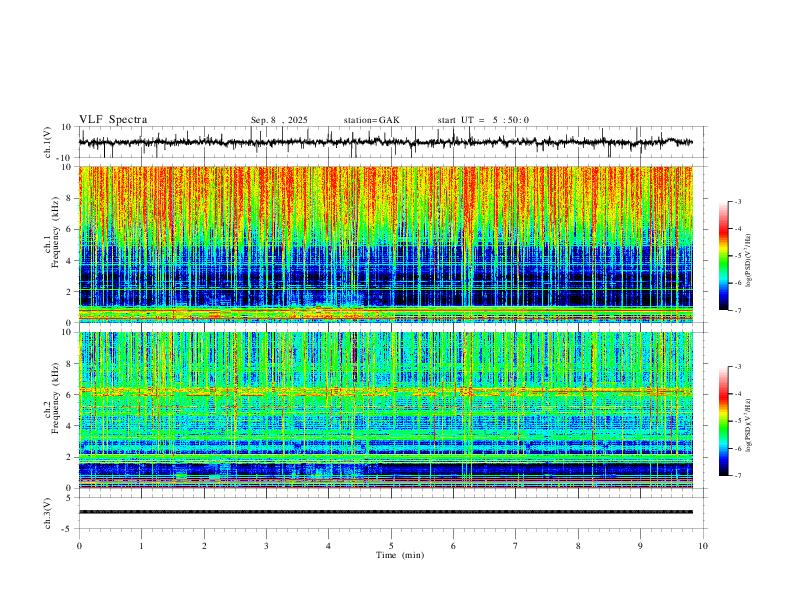This screenshot has width=792, height=612.
Task: Click the "8" kHz tick on the ch.1 frequency axis
Action: pyautogui.click(x=70, y=198)
